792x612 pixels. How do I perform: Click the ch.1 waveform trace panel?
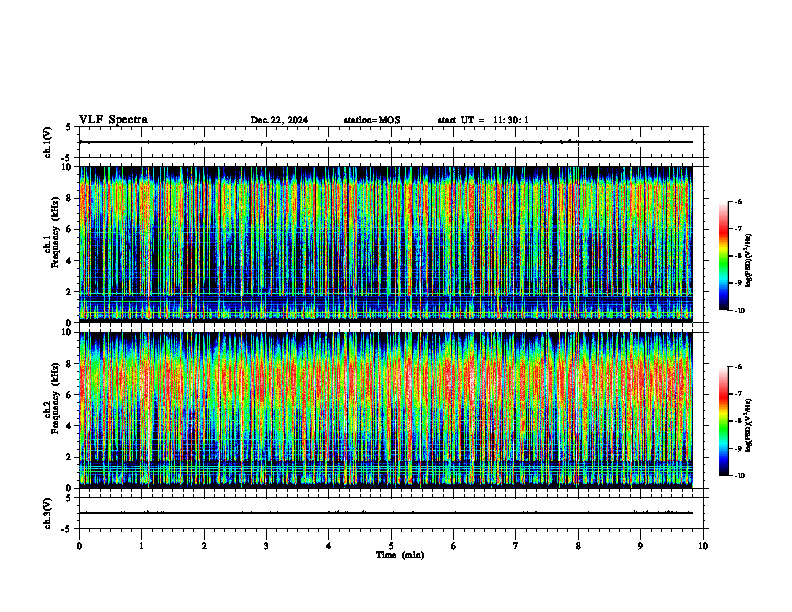pos(391,142)
